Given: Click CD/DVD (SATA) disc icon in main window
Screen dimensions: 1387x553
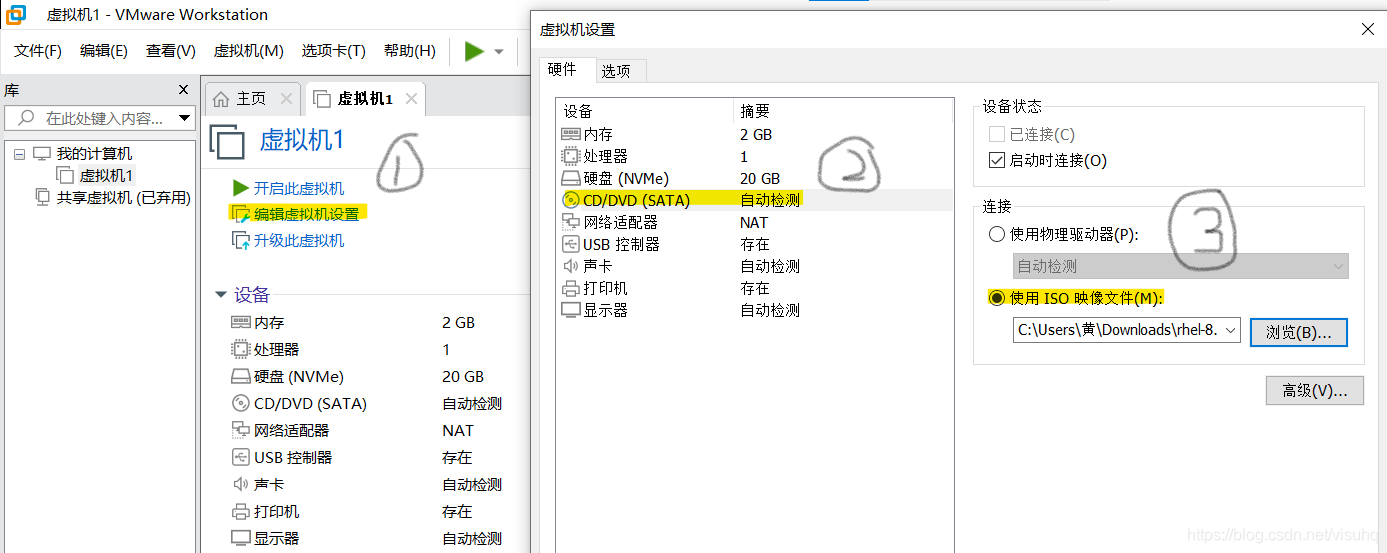Looking at the screenshot, I should tap(240, 404).
